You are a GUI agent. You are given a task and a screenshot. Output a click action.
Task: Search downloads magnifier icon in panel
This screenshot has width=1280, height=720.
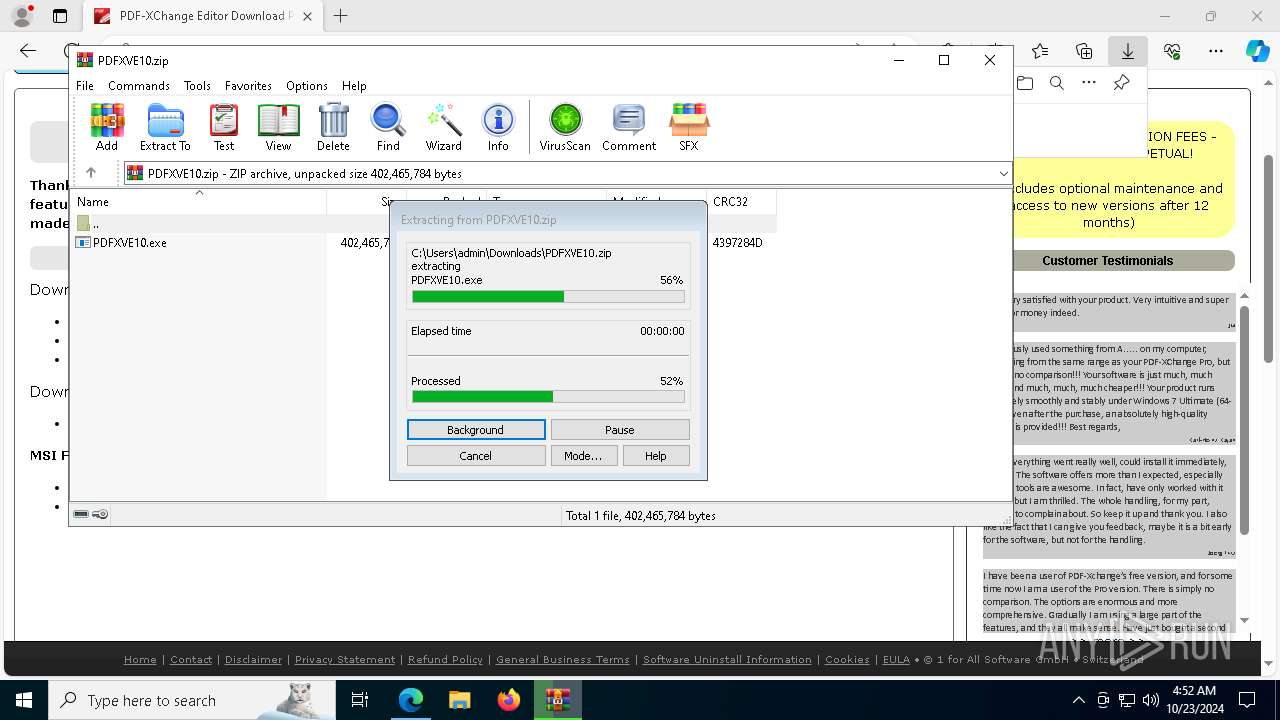(1057, 83)
